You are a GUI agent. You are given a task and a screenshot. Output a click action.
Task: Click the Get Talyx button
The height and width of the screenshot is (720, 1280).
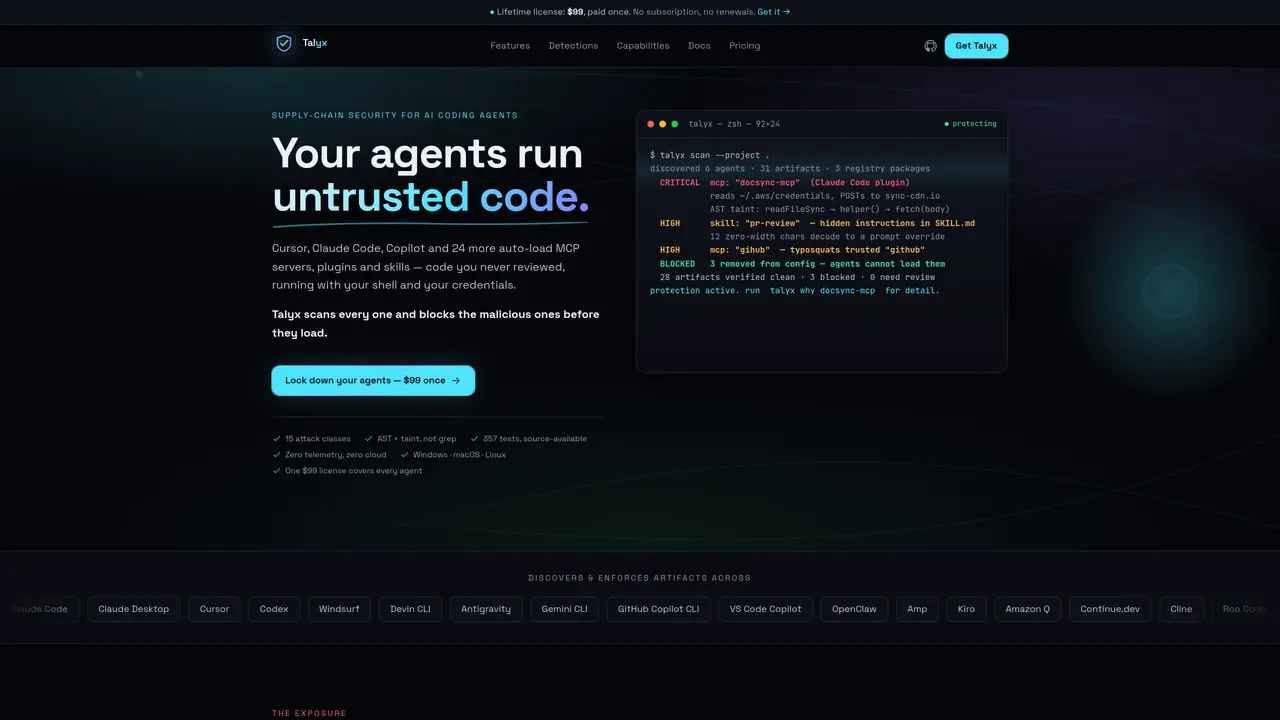click(x=976, y=46)
